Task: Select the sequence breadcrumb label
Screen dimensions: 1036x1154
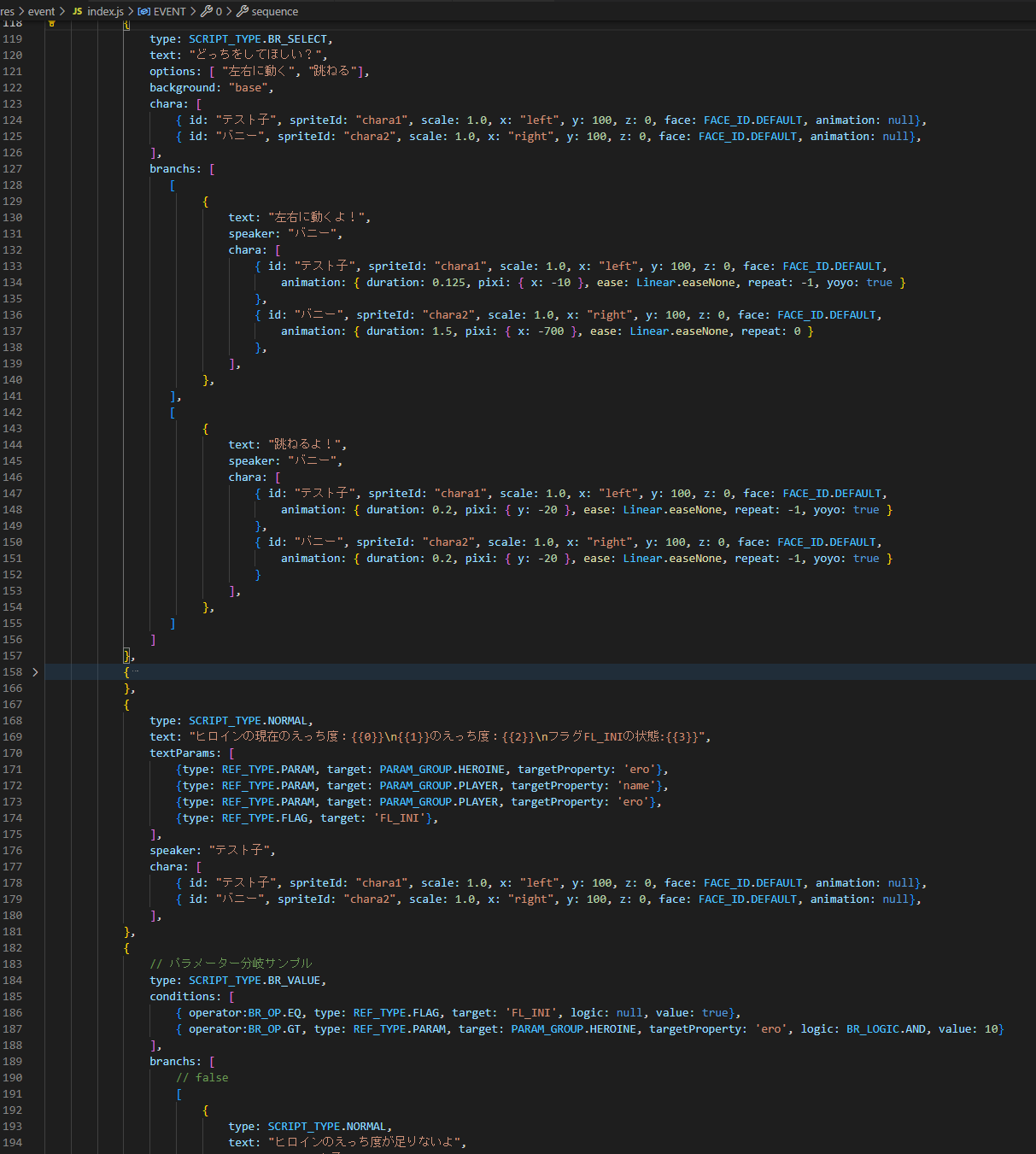Action: pyautogui.click(x=274, y=11)
